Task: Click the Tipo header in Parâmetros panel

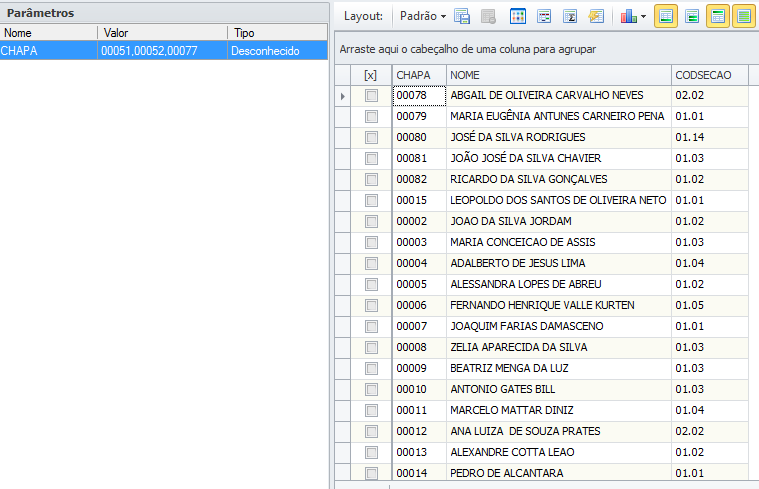Action: tap(278, 32)
